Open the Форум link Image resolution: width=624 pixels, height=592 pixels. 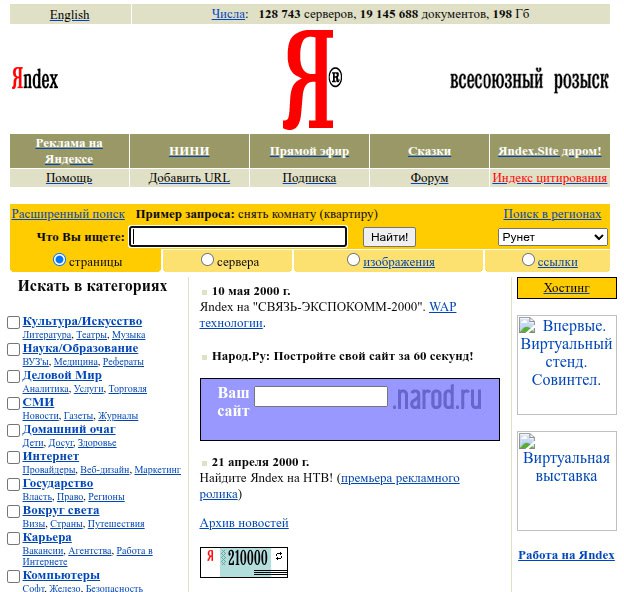(x=429, y=178)
